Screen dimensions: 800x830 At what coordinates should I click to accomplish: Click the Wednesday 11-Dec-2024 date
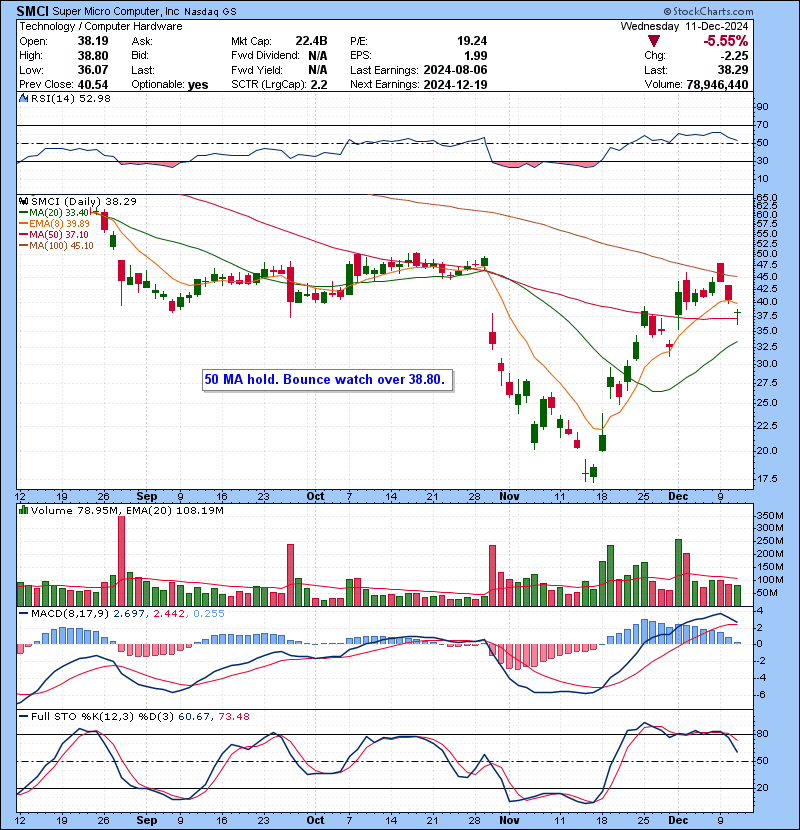684,26
